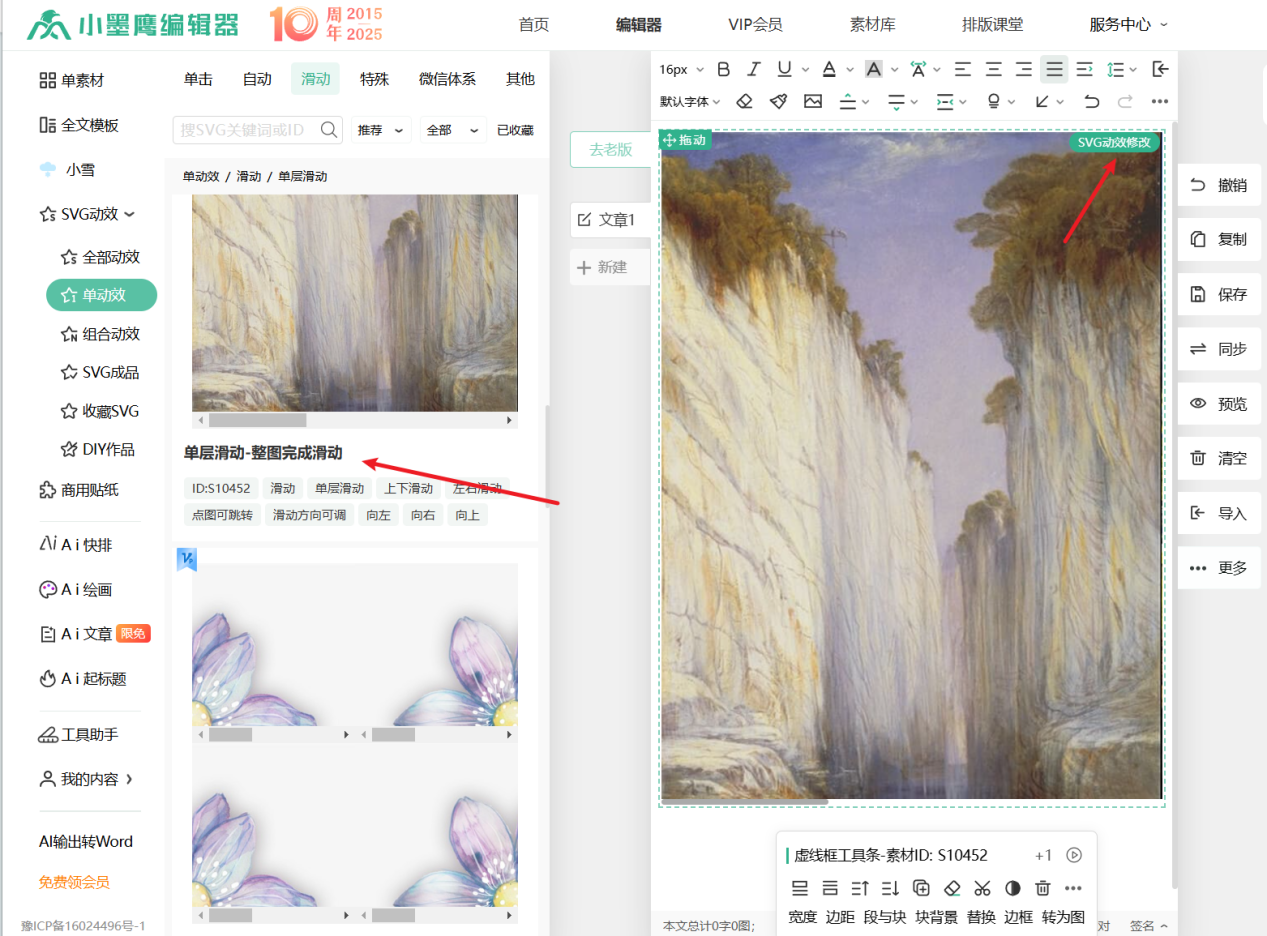
Task: Align text left
Action: (x=962, y=69)
